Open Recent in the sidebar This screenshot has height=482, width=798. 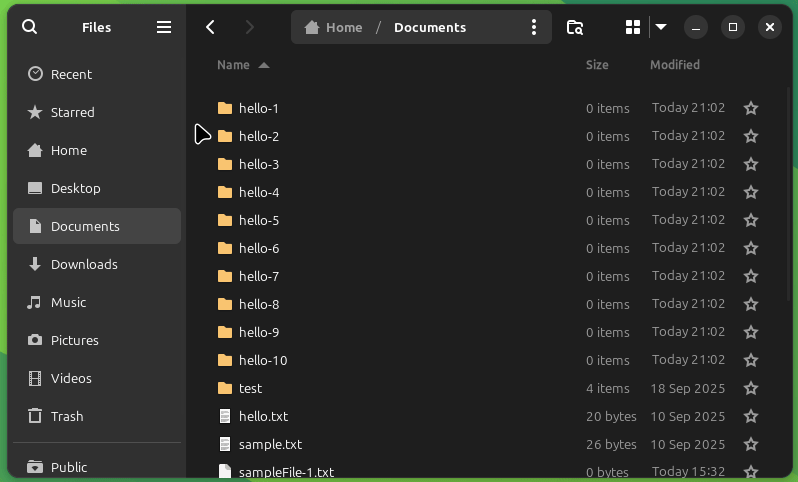[71, 74]
